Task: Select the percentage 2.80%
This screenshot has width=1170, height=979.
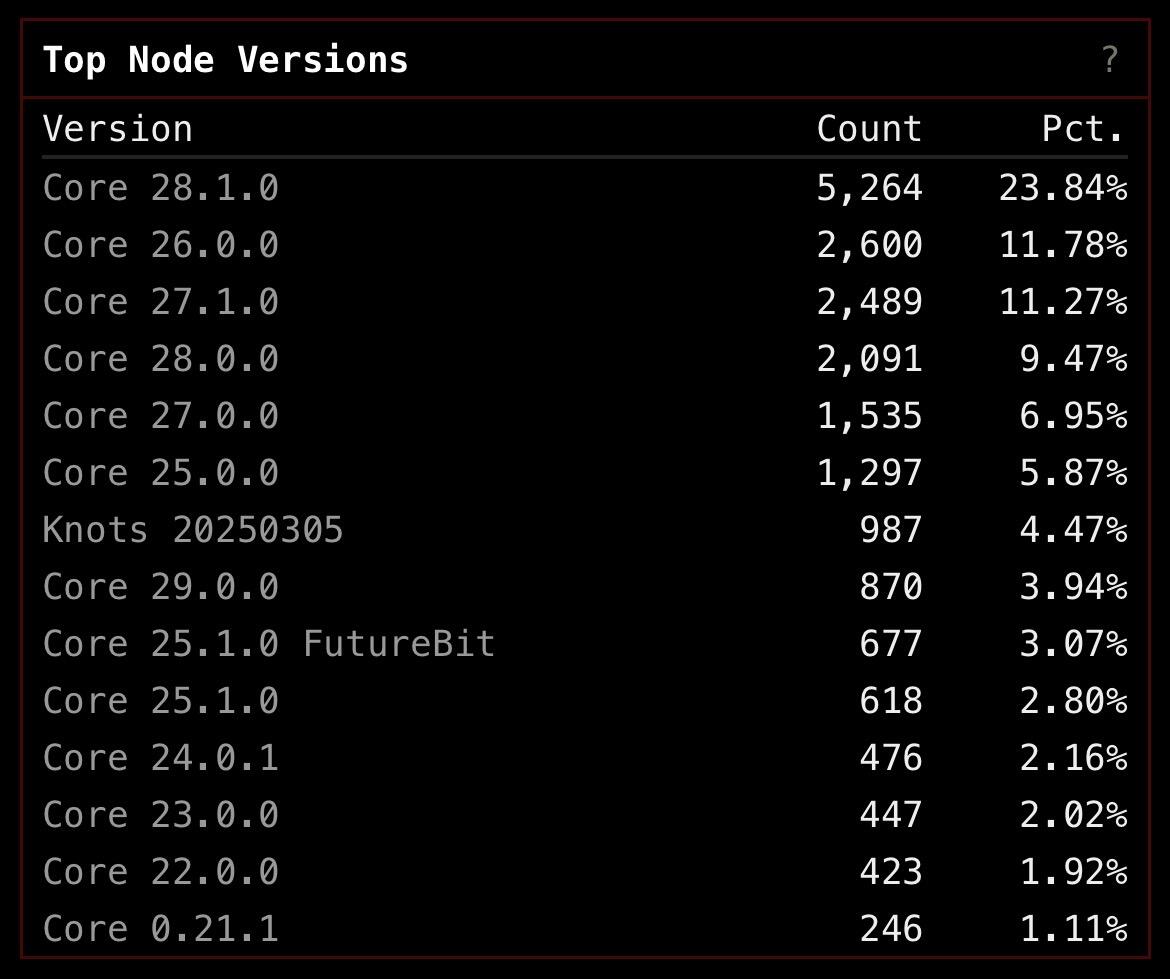Action: tap(1074, 701)
